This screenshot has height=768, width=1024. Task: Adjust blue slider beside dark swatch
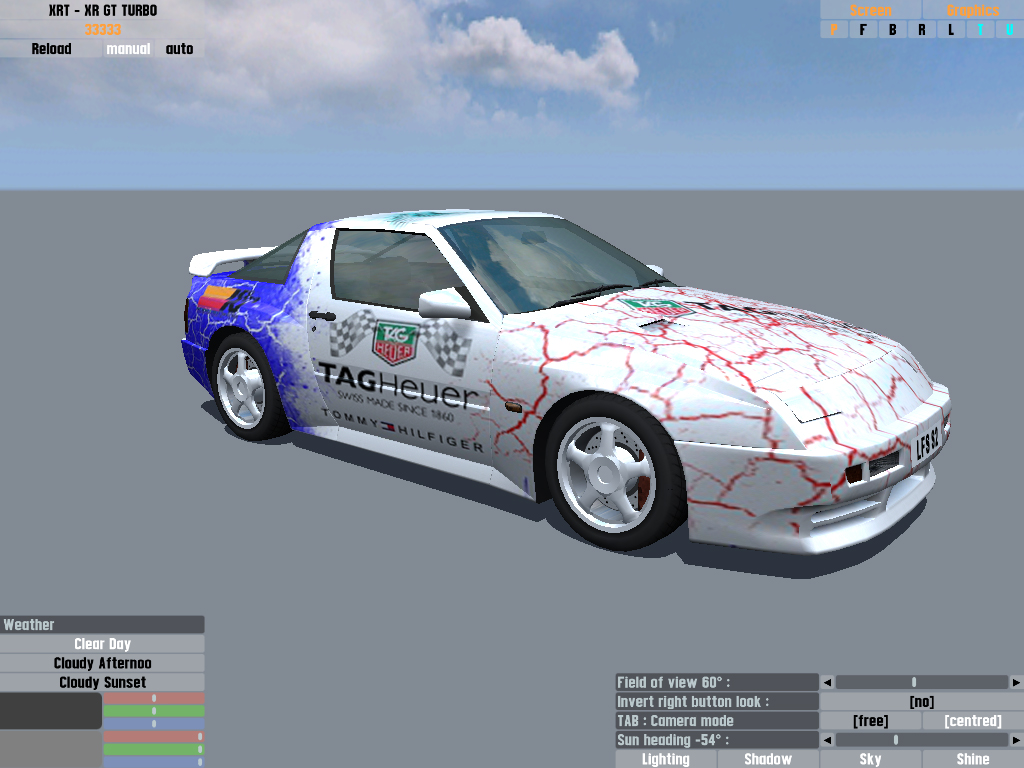pyautogui.click(x=153, y=724)
